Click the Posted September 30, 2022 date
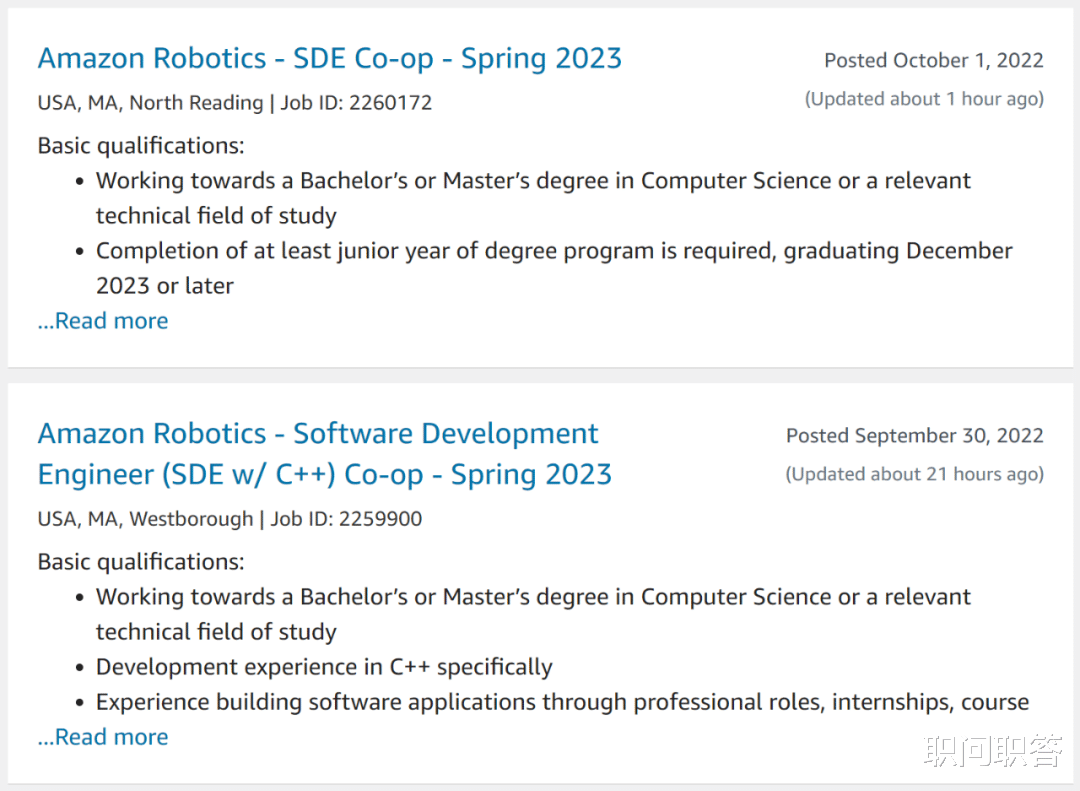The width and height of the screenshot is (1080, 791). pos(914,436)
